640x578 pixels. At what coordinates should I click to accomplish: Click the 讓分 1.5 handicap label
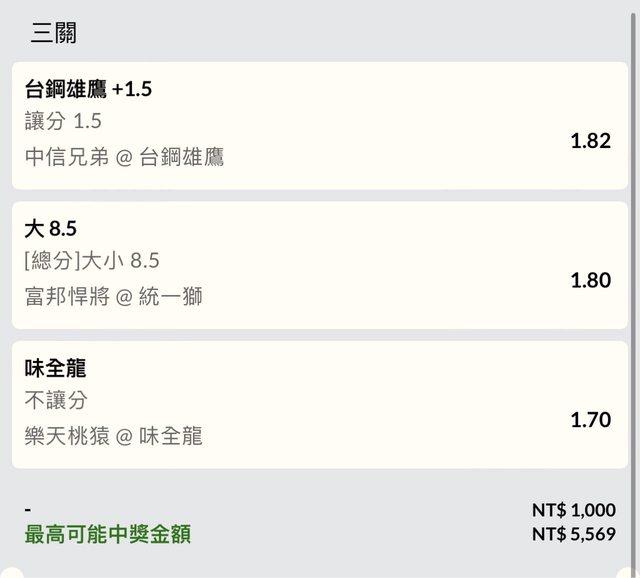pyautogui.click(x=63, y=122)
